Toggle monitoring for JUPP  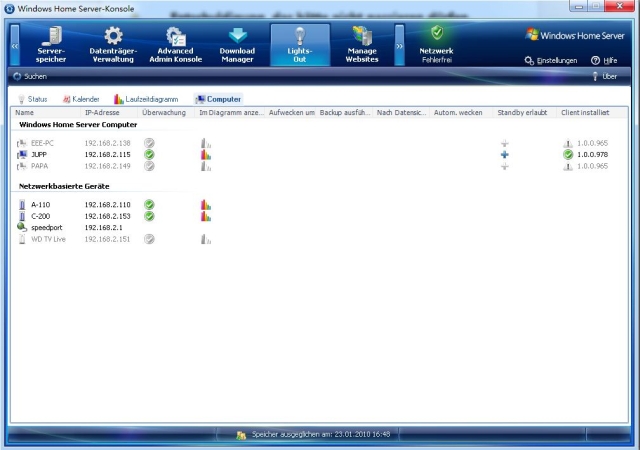(149, 154)
